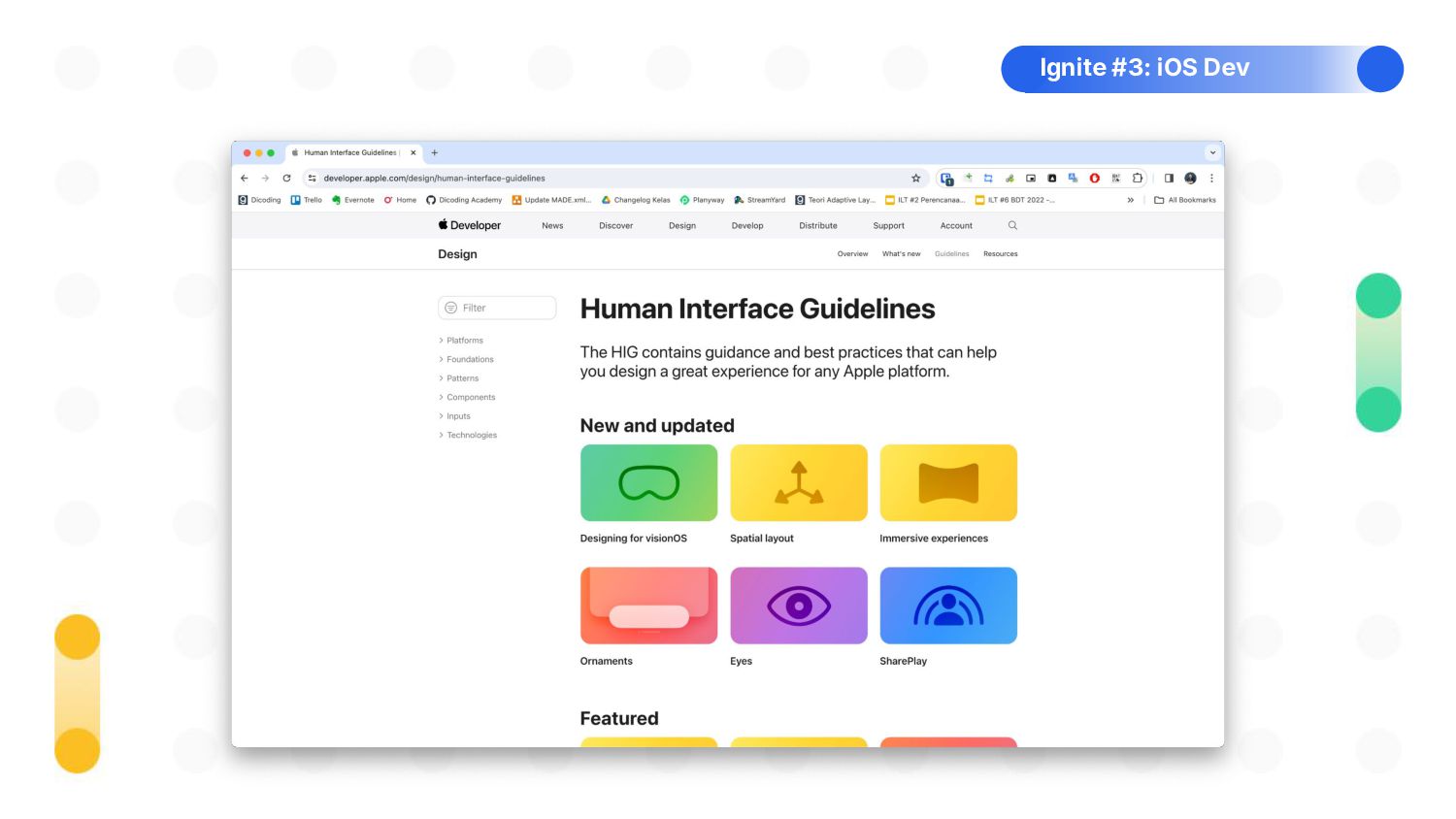Click the Design section heading link

tap(457, 254)
